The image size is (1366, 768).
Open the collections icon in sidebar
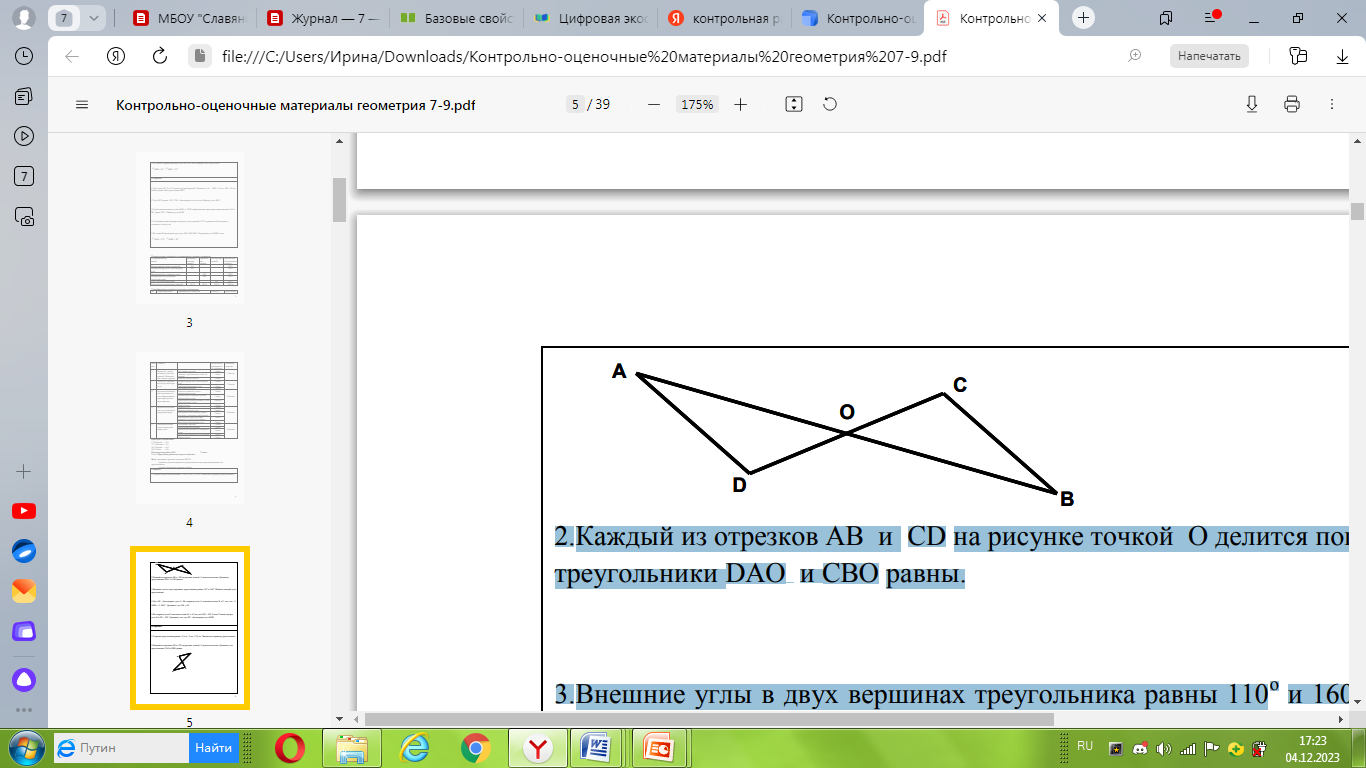(24, 96)
